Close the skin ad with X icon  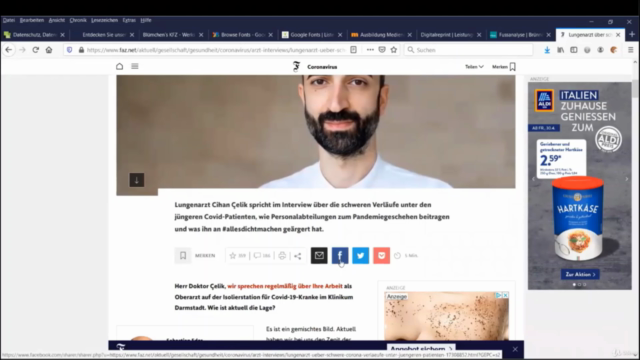click(x=506, y=295)
